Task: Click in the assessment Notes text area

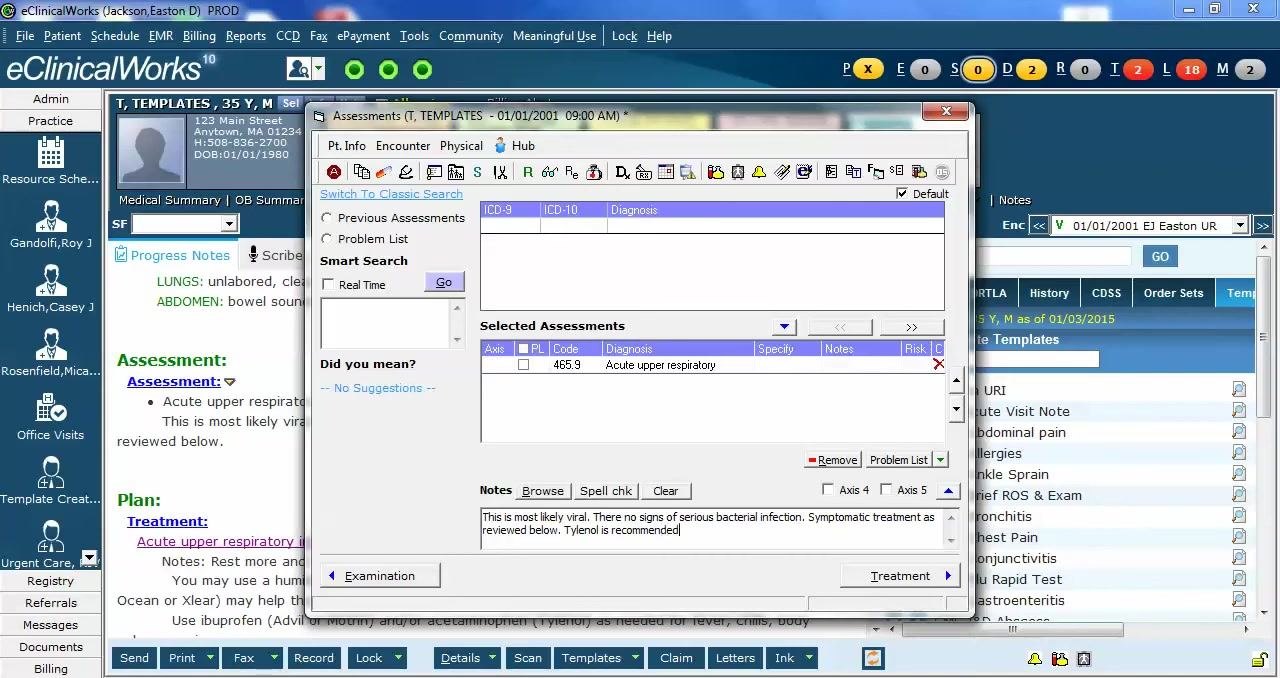Action: coord(712,528)
